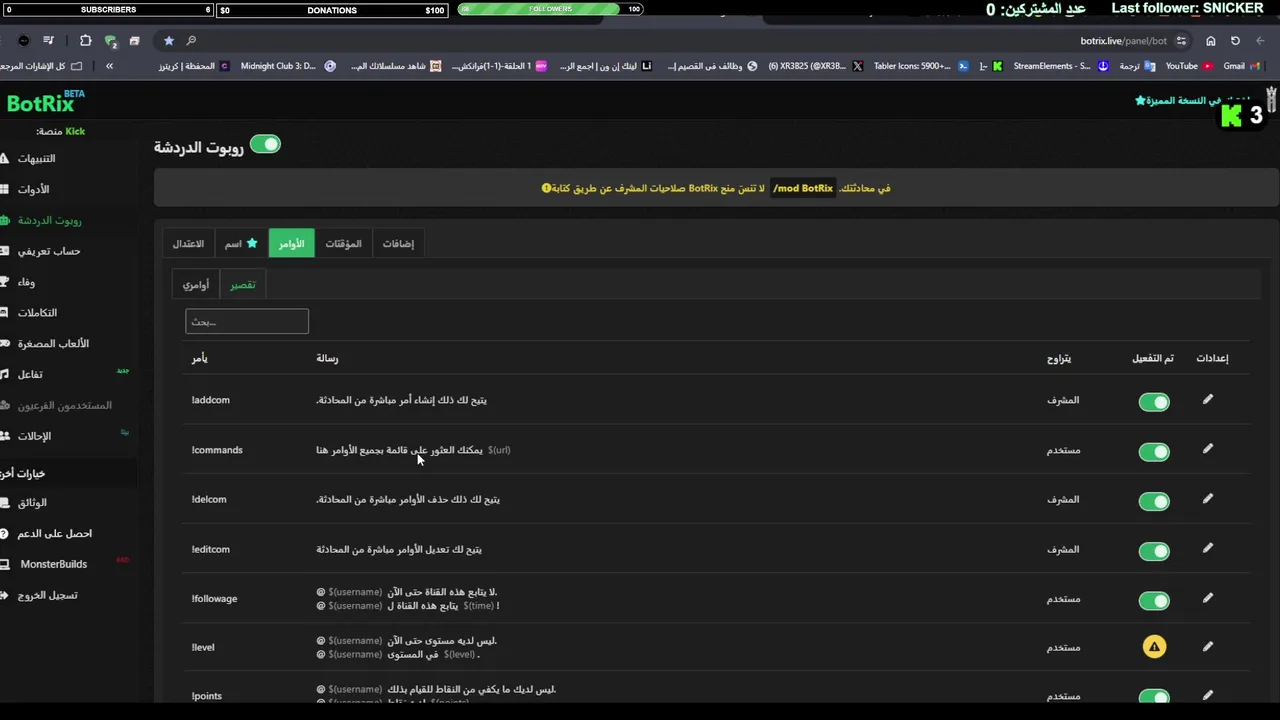Click the تم التفعيل column header
The image size is (1280, 720).
click(1153, 358)
